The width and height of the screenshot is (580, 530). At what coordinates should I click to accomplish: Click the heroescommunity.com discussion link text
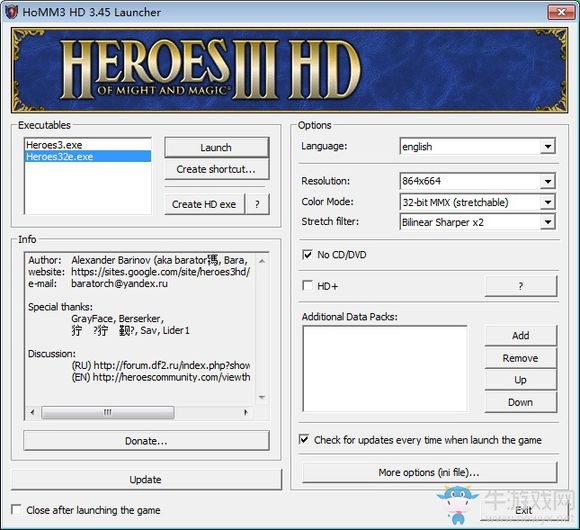[172, 377]
